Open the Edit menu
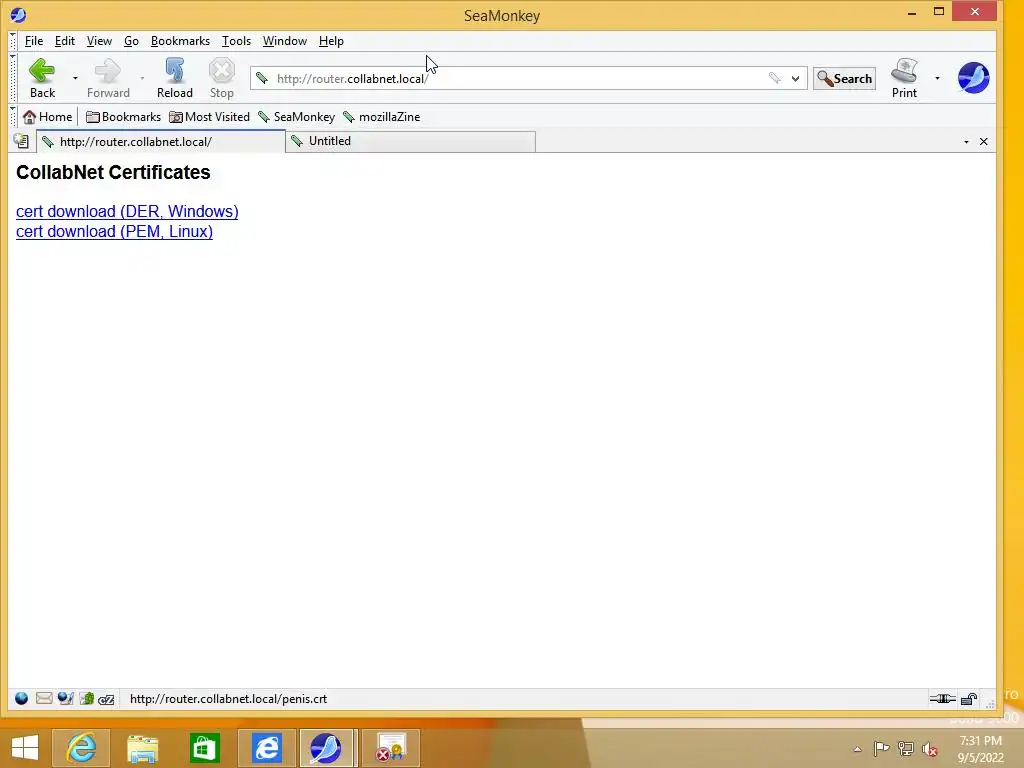The image size is (1024, 768). (65, 40)
